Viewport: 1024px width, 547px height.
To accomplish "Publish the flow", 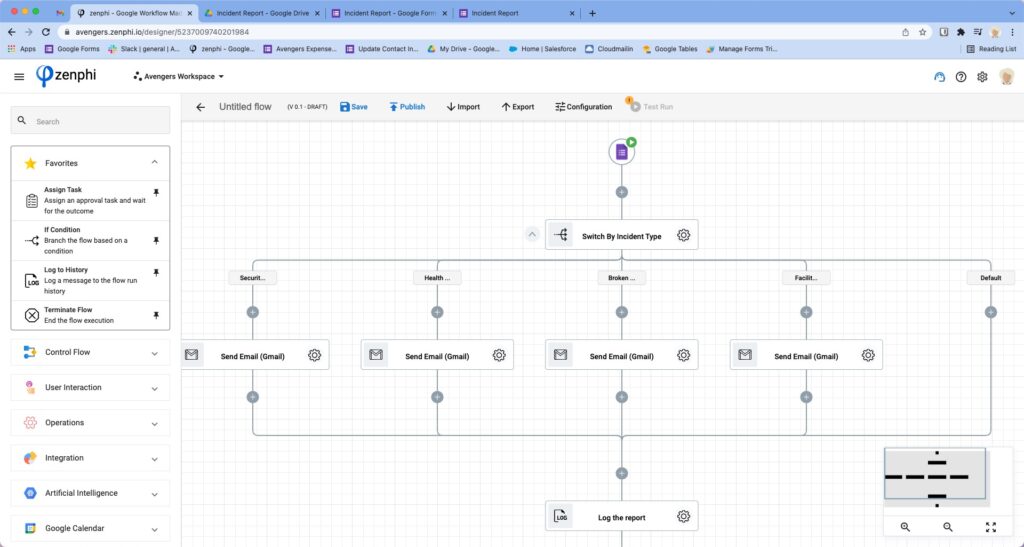I will coord(406,107).
